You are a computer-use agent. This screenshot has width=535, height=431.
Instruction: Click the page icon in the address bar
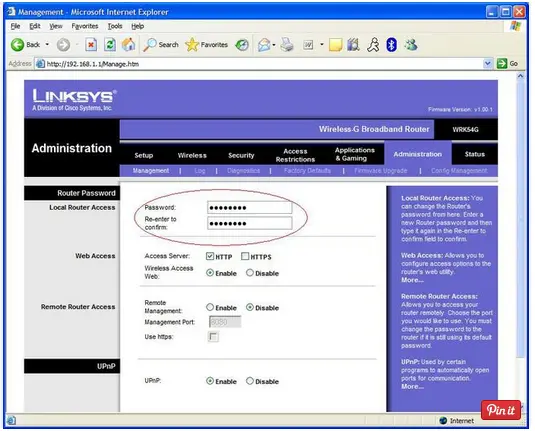point(40,64)
